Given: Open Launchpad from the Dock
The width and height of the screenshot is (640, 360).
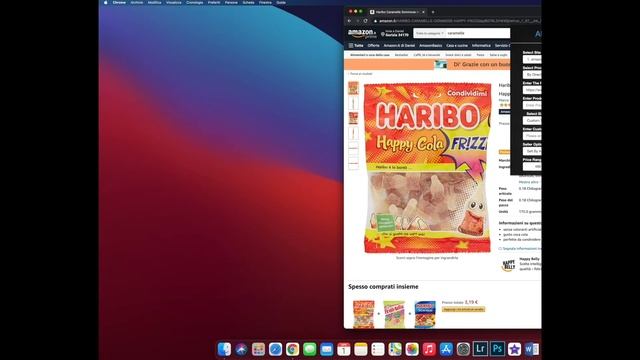Looking at the screenshot, I should pyautogui.click(x=258, y=349).
